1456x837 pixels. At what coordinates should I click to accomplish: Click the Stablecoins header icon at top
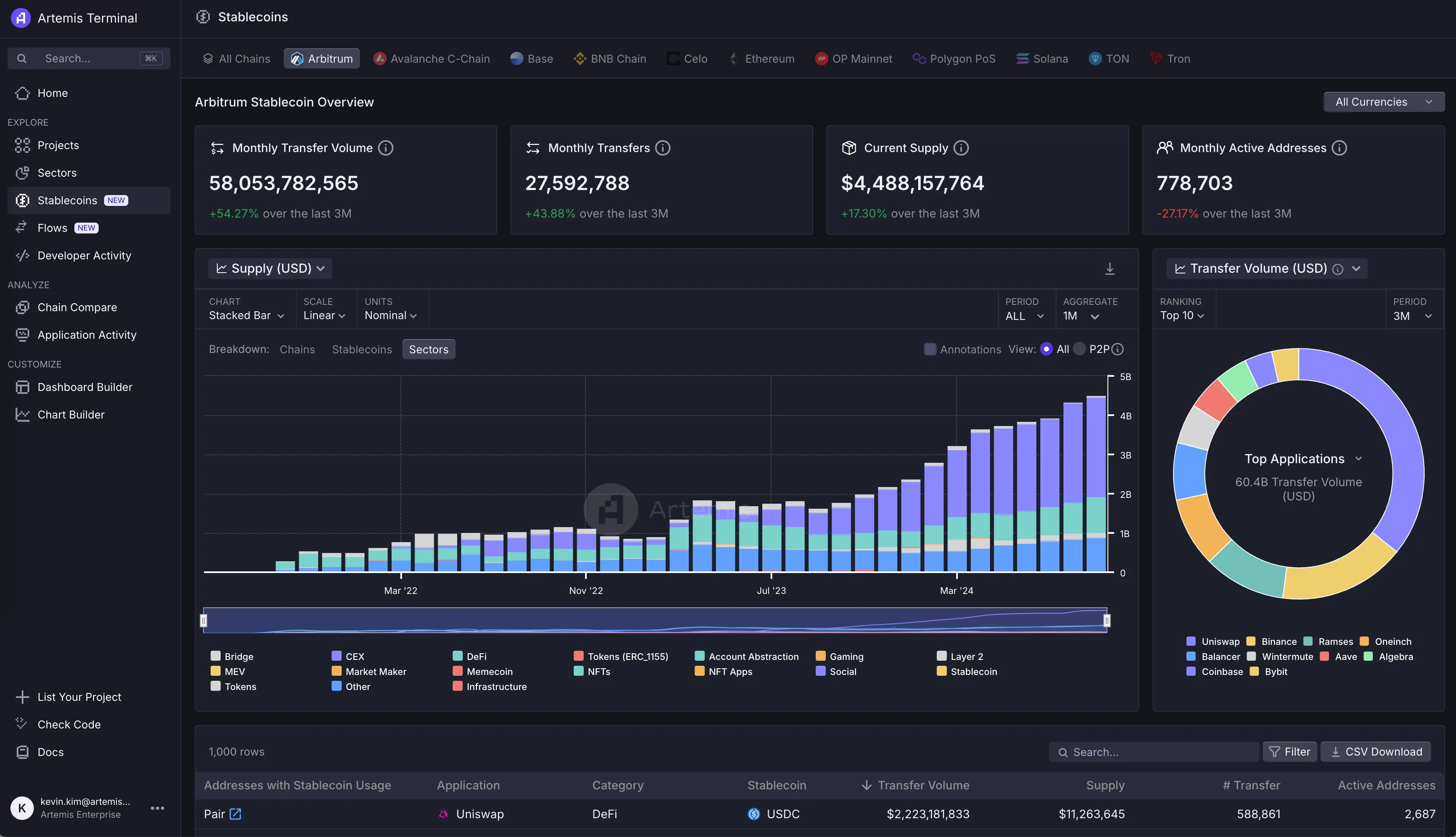203,17
